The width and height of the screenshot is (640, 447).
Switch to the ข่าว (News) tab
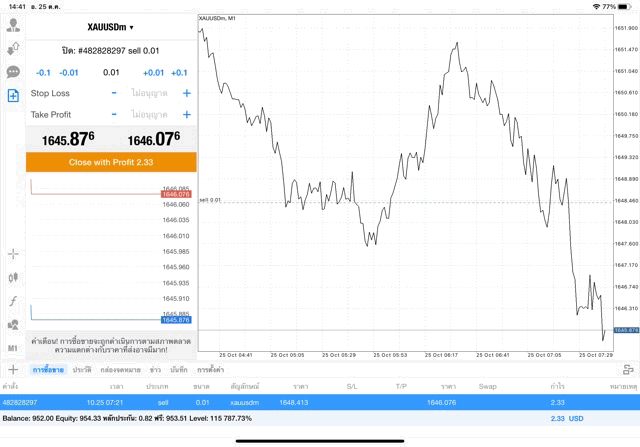[x=155, y=370]
